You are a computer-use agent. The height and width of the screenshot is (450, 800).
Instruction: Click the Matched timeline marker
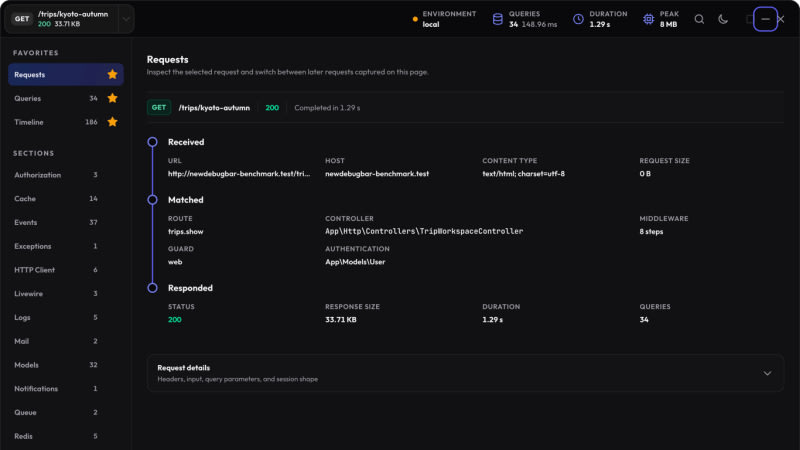coord(153,199)
